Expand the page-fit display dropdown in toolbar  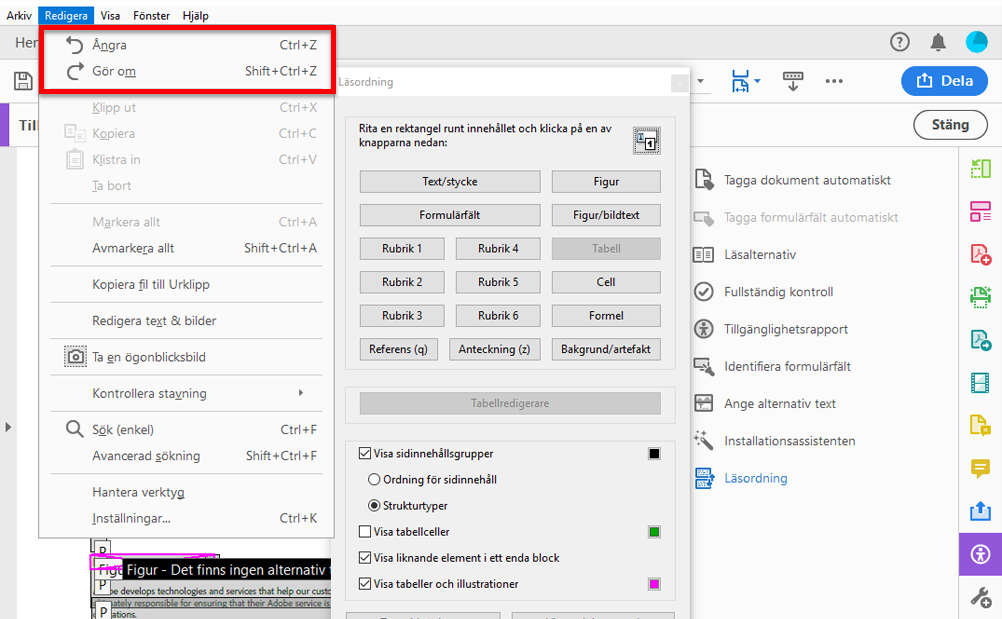(757, 82)
